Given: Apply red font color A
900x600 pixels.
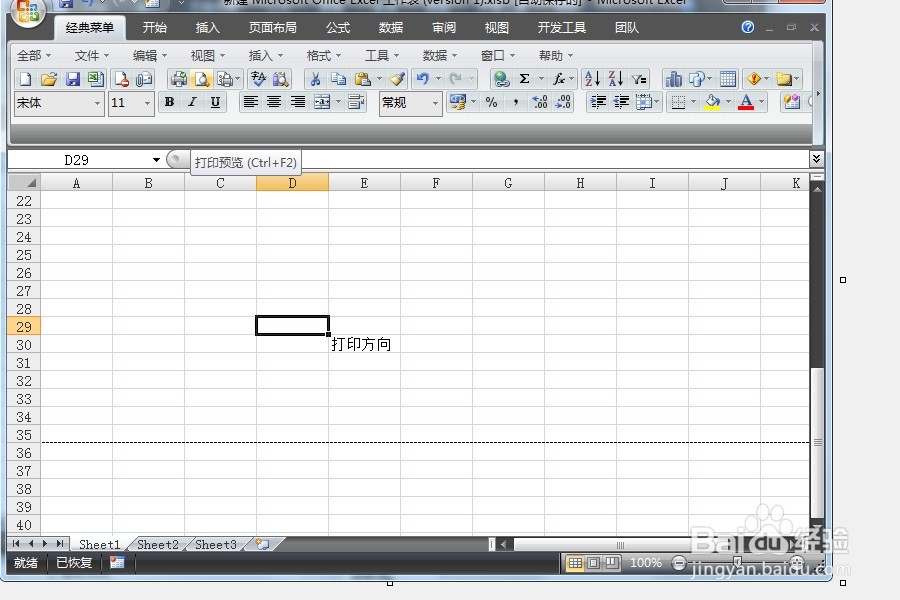Looking at the screenshot, I should [746, 102].
